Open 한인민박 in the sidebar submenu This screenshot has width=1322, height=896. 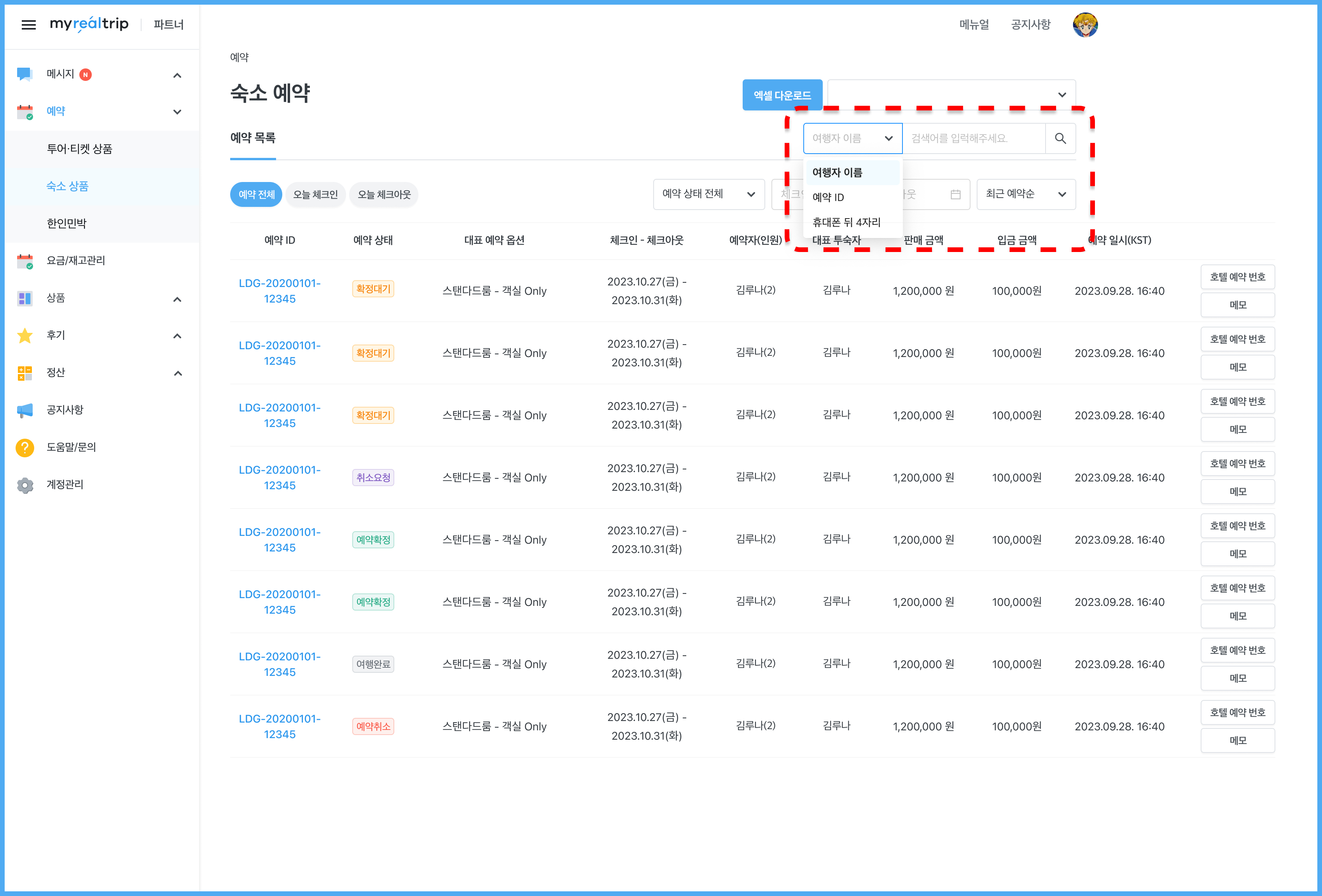[x=66, y=224]
